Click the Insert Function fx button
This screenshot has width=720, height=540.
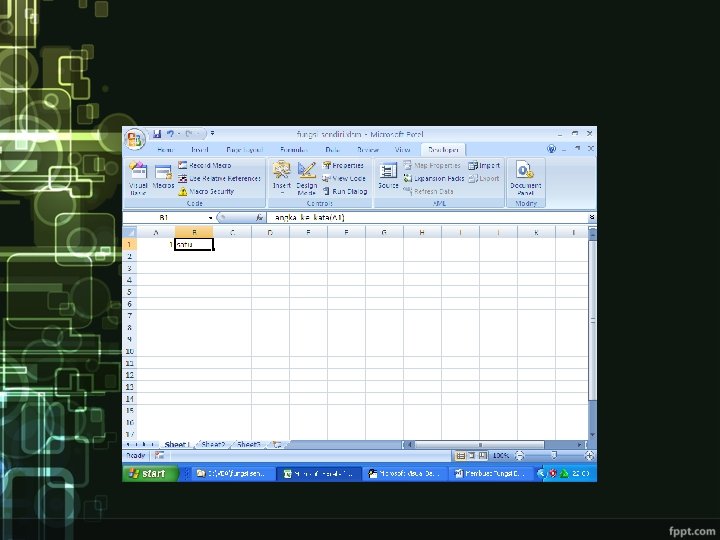pos(259,218)
